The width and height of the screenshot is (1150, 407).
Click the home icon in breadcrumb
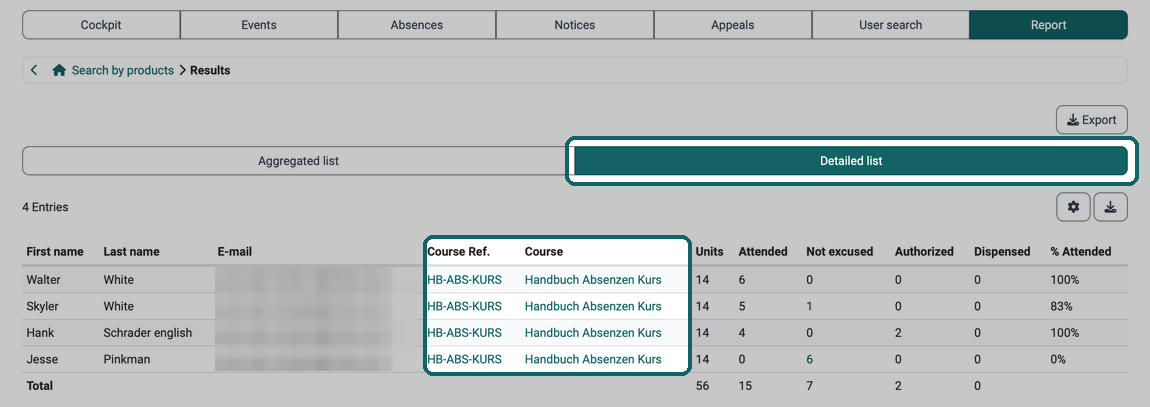tap(59, 70)
